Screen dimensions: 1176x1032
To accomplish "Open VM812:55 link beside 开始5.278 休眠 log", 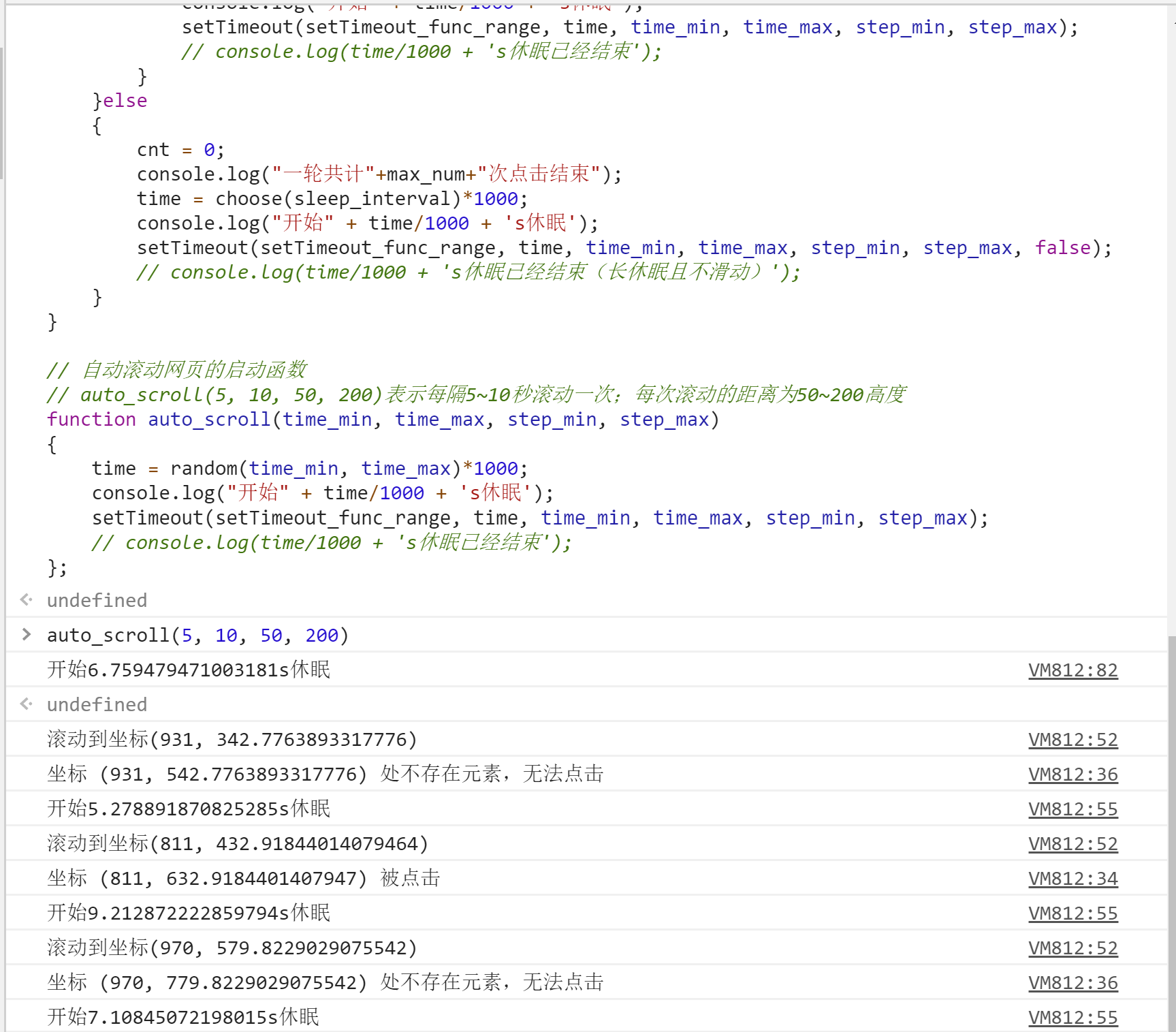I will pyautogui.click(x=1072, y=809).
